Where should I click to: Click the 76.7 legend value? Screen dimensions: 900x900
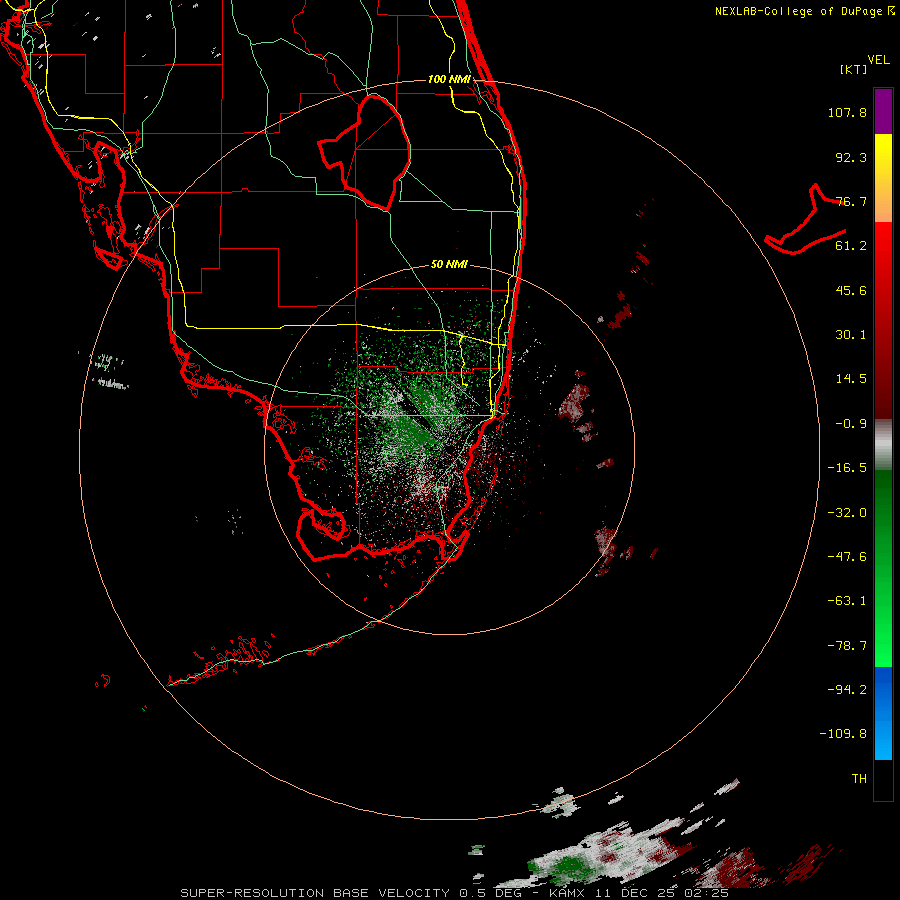click(x=851, y=201)
